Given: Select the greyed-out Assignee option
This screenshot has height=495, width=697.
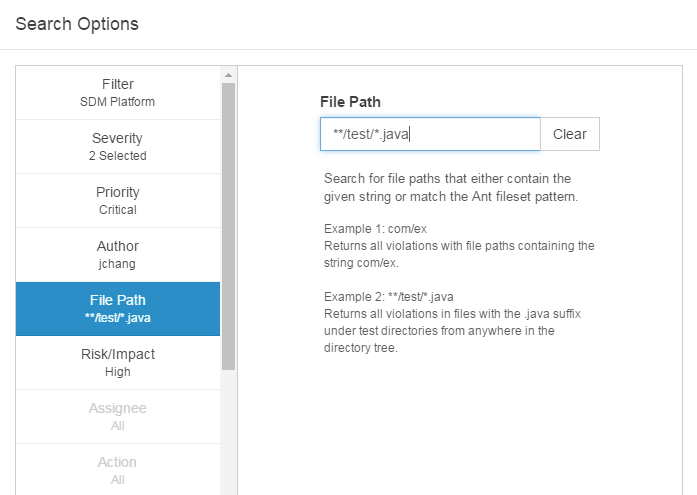Looking at the screenshot, I should tap(118, 417).
